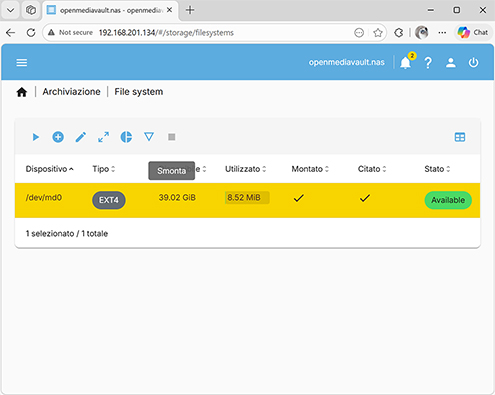The image size is (495, 395).
Task: Sort by Tipo column
Action: coord(104,169)
